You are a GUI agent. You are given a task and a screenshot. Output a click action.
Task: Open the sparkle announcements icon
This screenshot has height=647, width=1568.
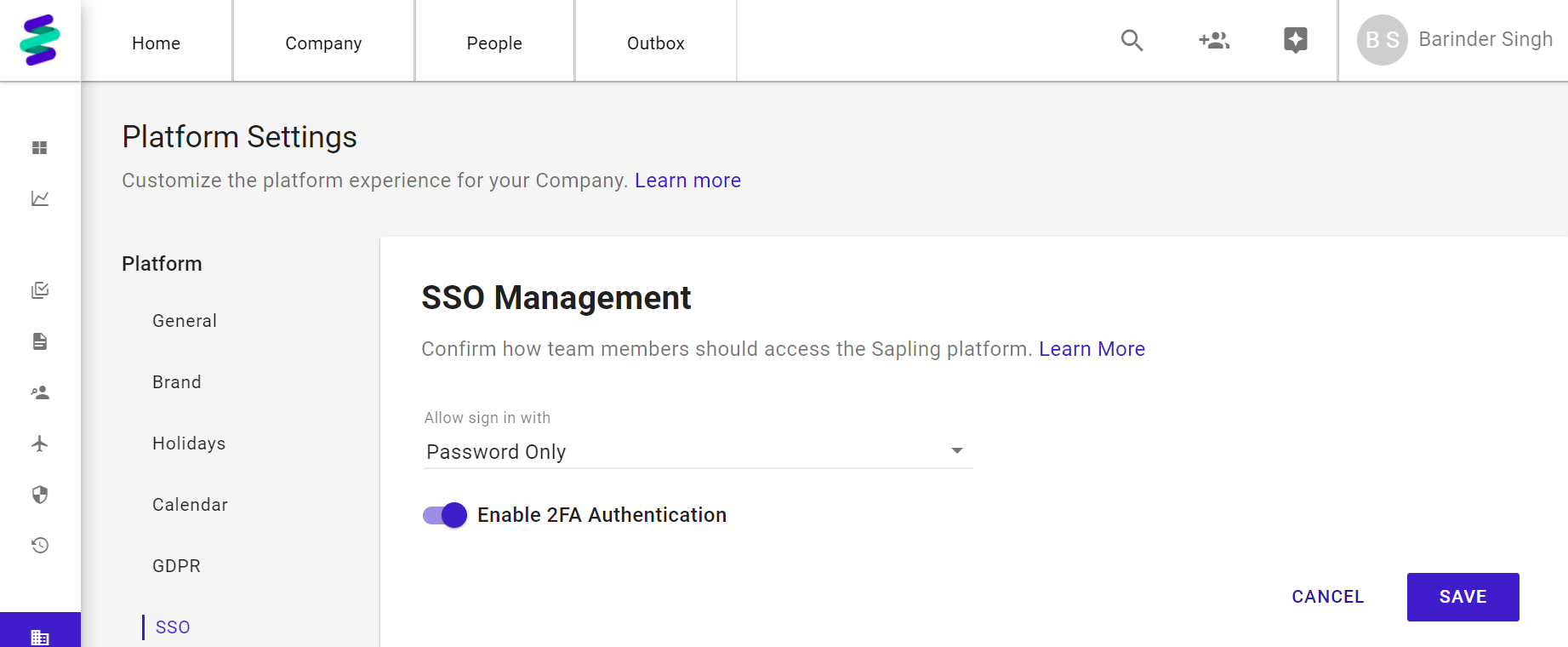pos(1295,40)
